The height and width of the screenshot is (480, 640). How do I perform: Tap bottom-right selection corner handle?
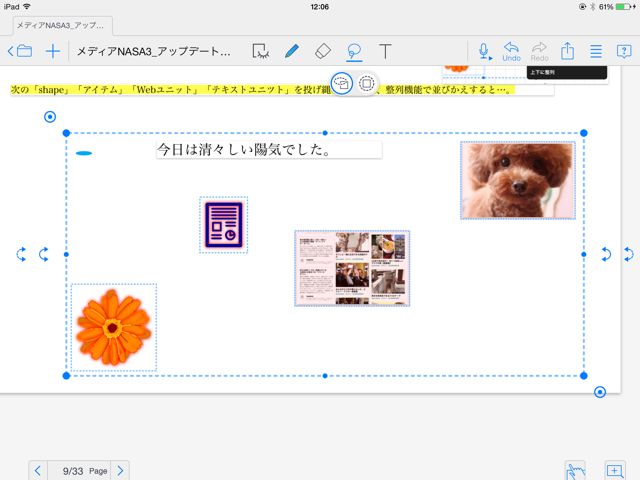coord(584,376)
